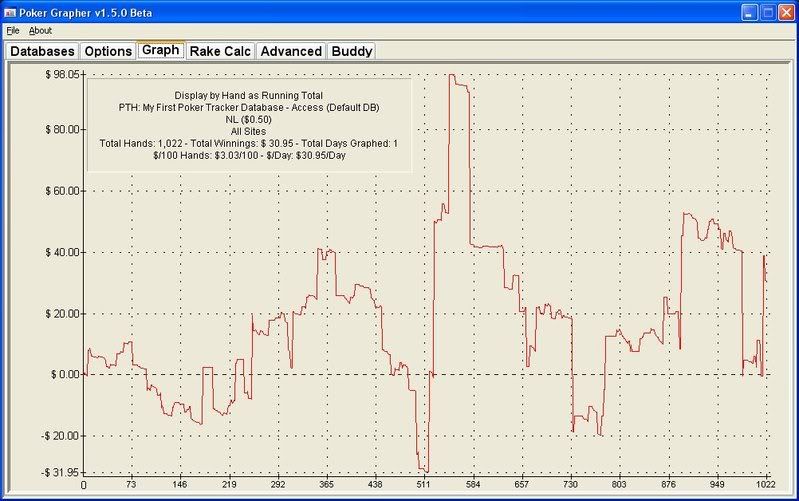The image size is (799, 501).
Task: Open the About menu
Action: (40, 31)
